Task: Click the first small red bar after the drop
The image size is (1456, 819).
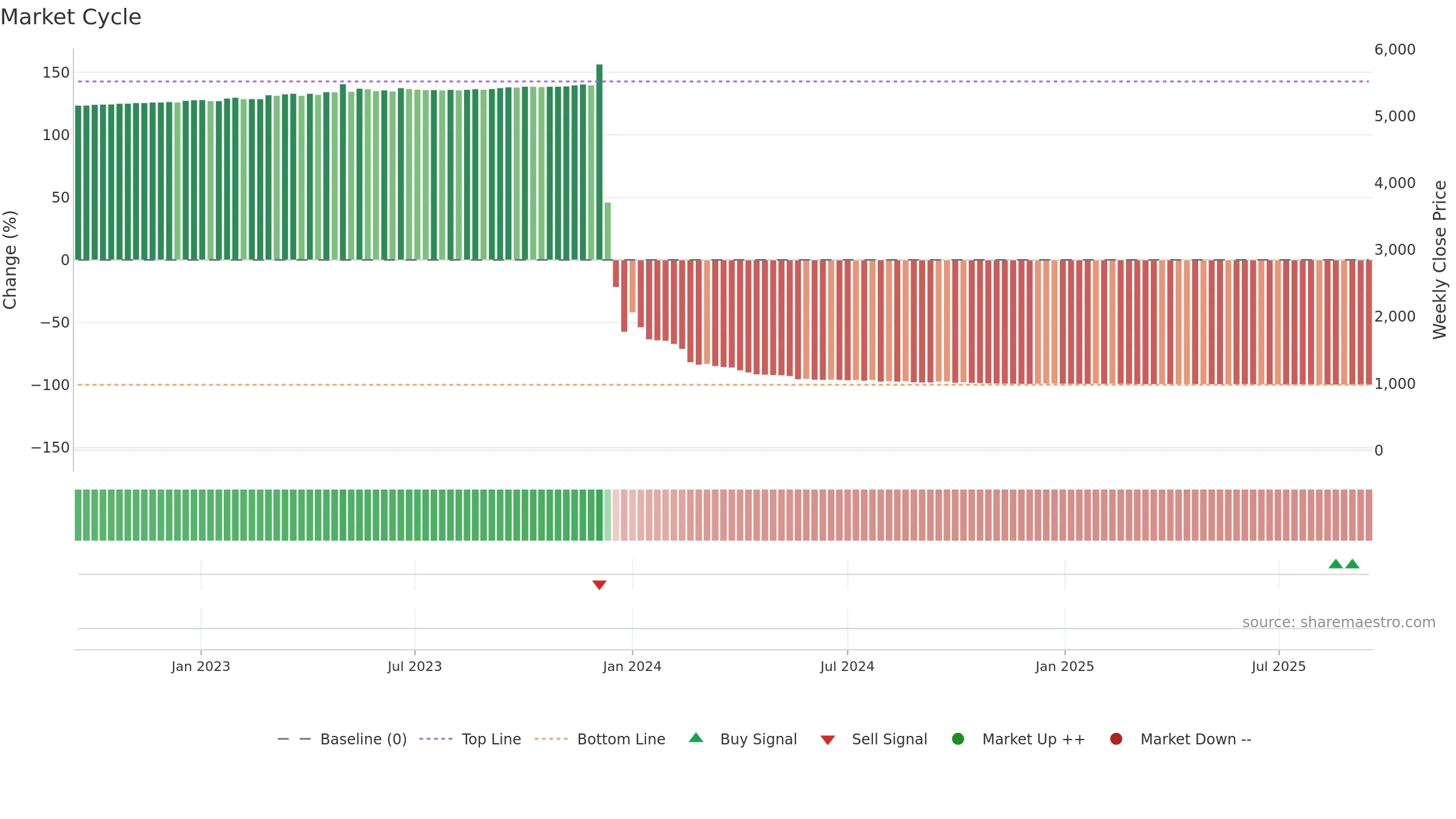Action: coord(616,274)
